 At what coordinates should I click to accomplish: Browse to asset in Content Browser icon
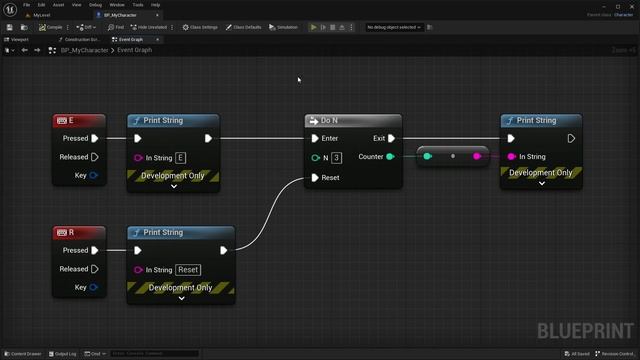pos(24,27)
